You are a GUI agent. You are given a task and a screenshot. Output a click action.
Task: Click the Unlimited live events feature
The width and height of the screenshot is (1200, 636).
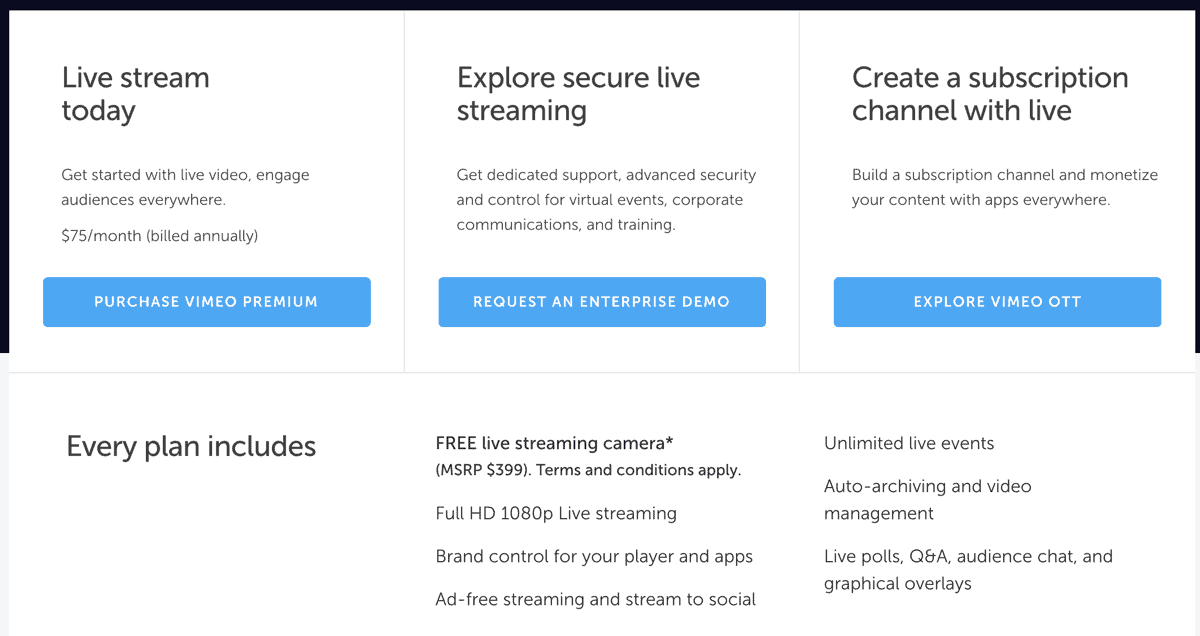click(x=909, y=443)
